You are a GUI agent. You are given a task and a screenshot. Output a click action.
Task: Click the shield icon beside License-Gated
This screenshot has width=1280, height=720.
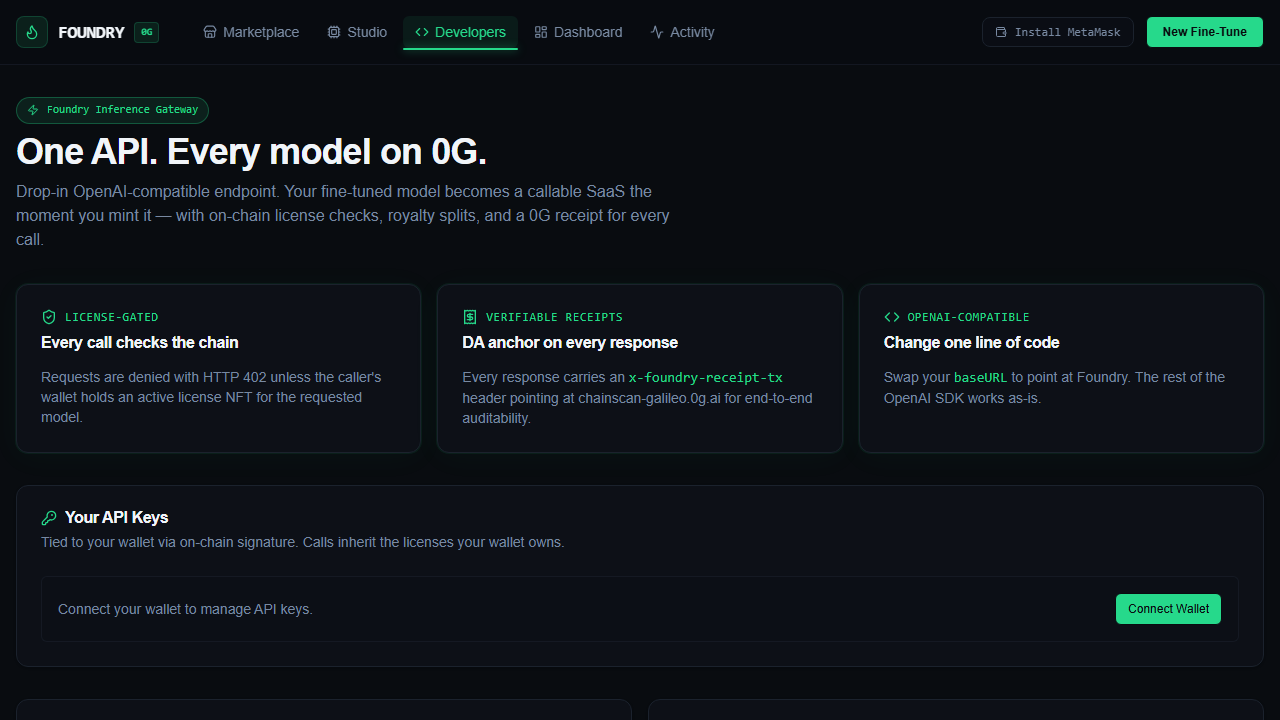(49, 317)
